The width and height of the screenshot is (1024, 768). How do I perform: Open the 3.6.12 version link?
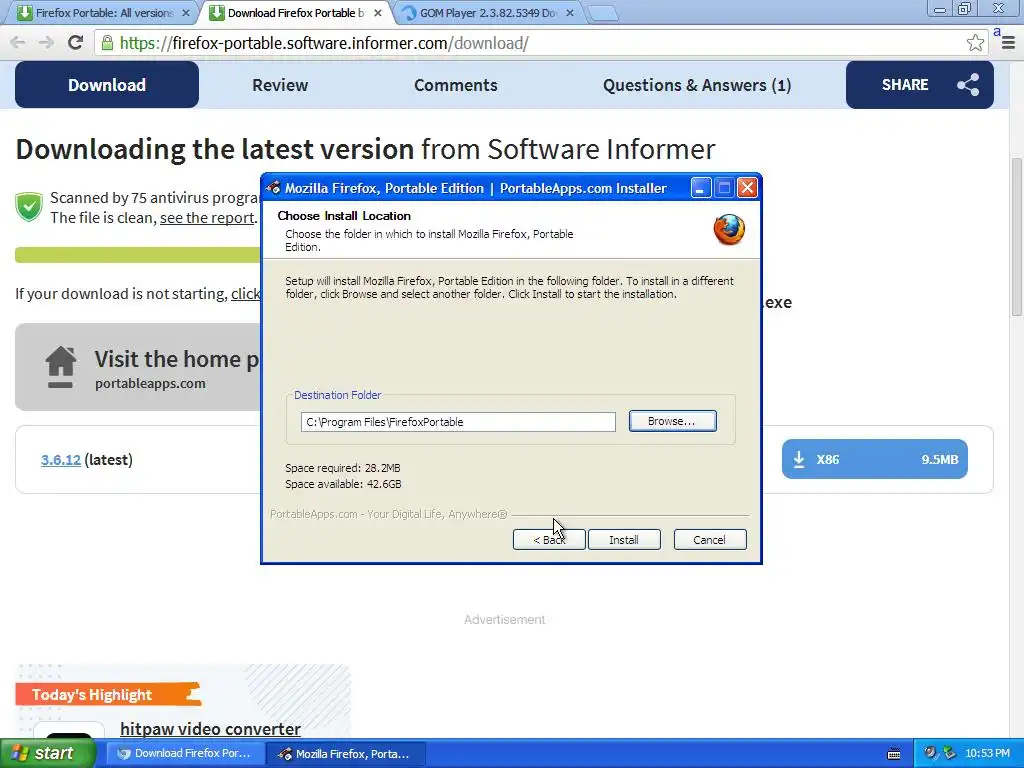point(61,460)
